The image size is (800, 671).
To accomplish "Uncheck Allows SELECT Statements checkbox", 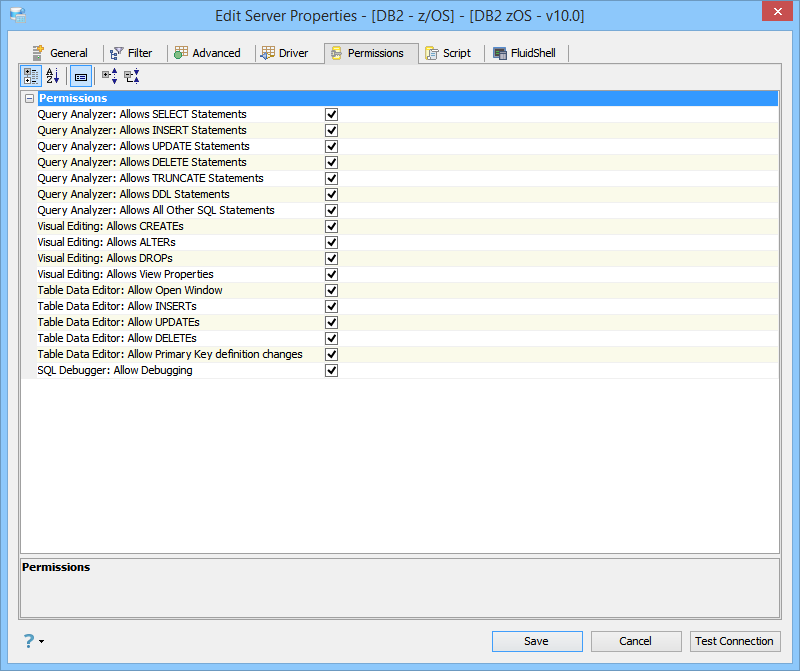I will pyautogui.click(x=331, y=114).
